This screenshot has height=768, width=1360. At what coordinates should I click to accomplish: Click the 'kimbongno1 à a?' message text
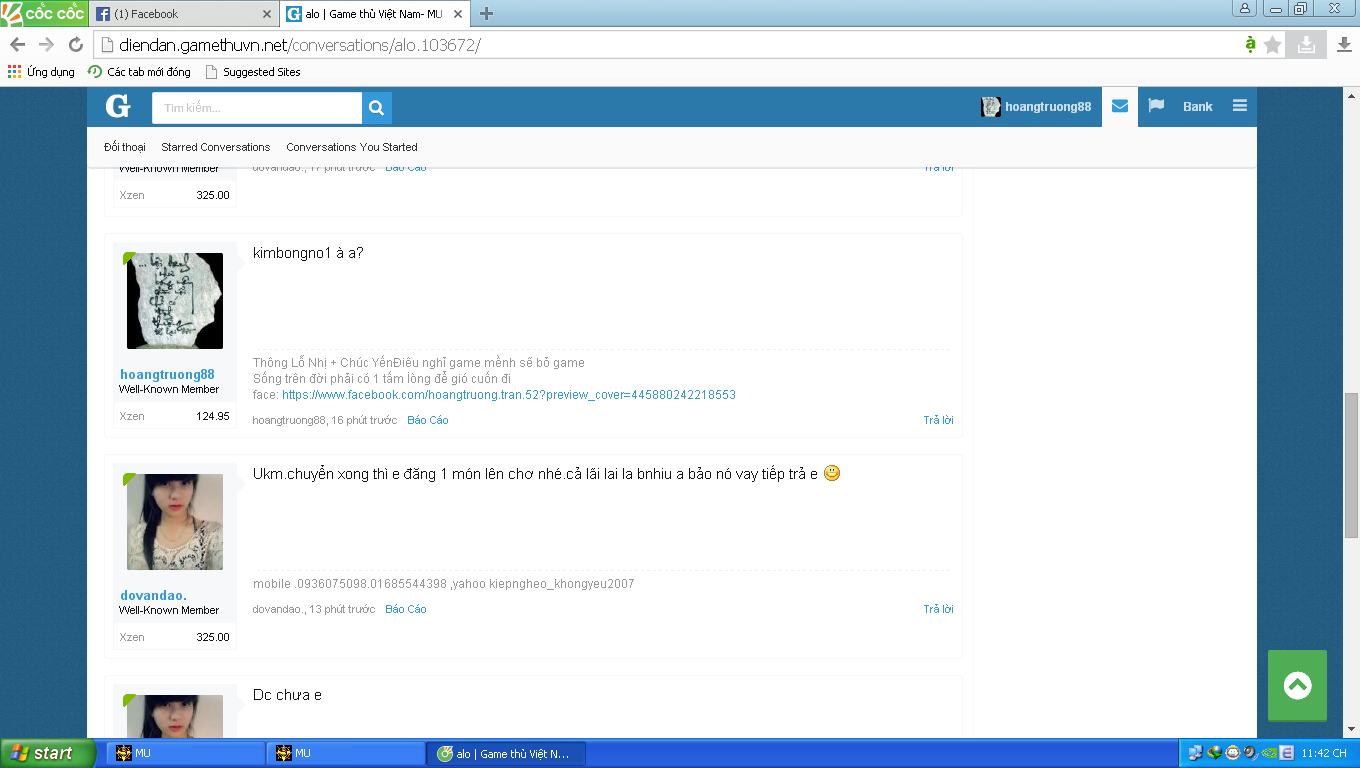pos(308,253)
